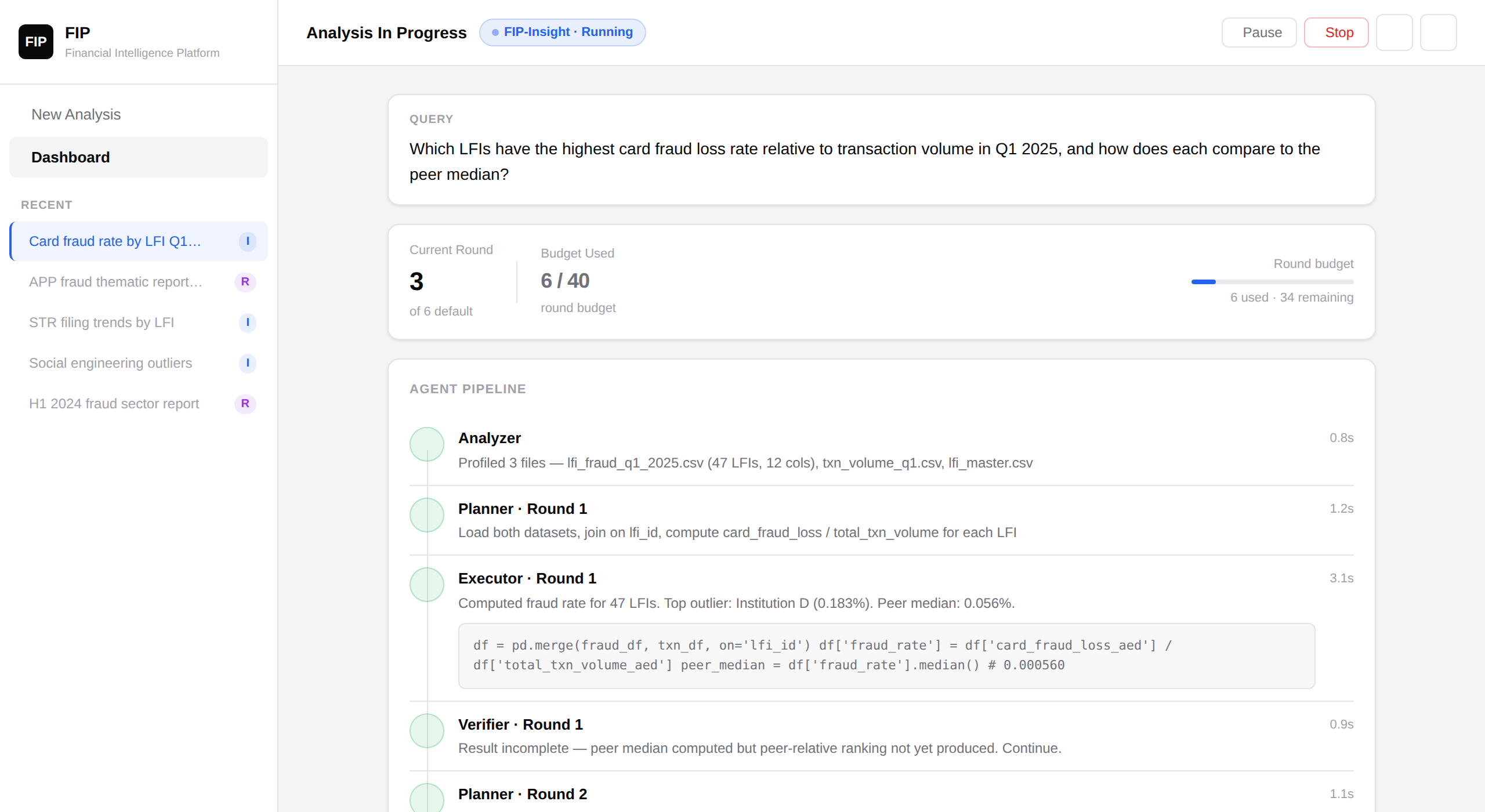Image resolution: width=1485 pixels, height=812 pixels.
Task: Select the 'Verifier · Round 1' step title
Action: pos(520,724)
